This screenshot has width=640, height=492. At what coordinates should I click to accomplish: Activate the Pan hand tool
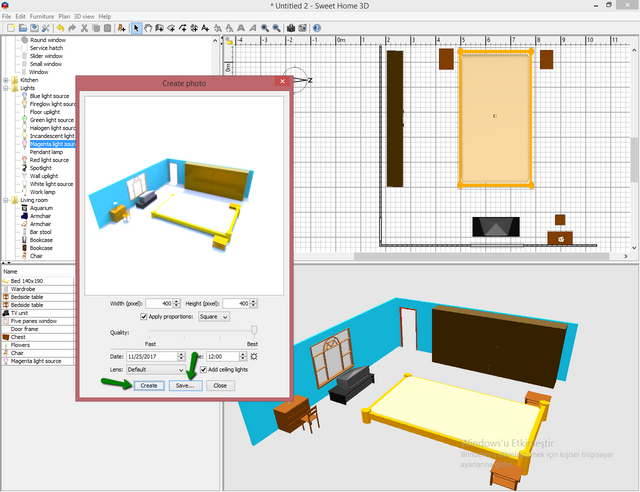tap(150, 28)
